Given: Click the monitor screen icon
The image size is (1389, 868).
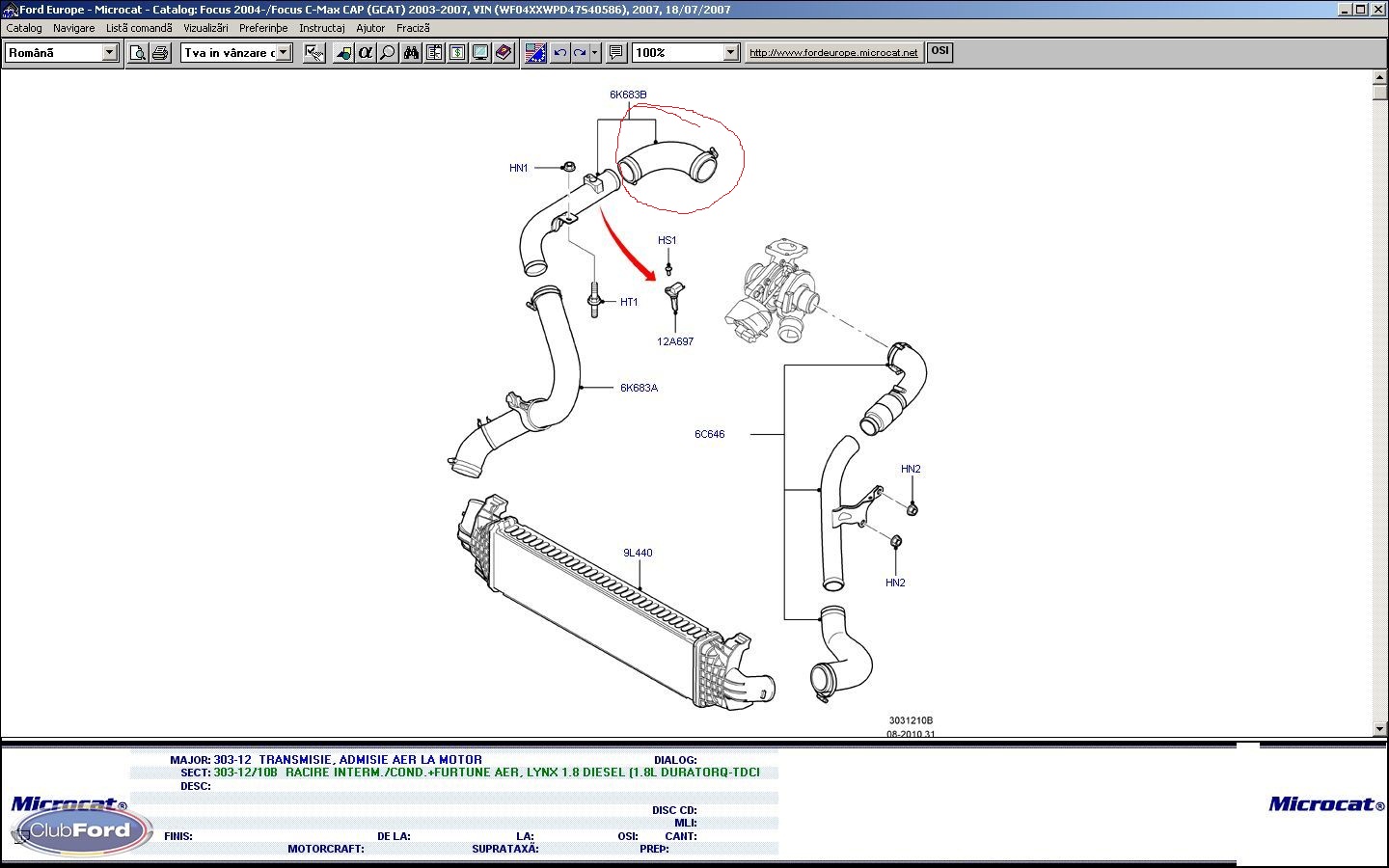Looking at the screenshot, I should (480, 53).
